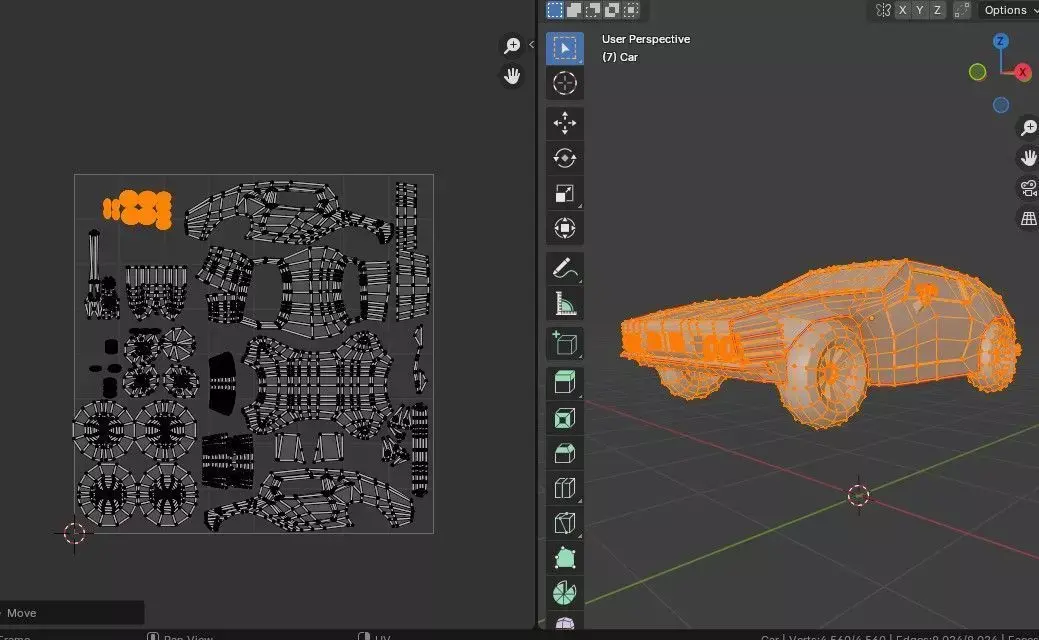Screen dimensions: 1039x640
Task: Click the 3D viewport pan hand icon
Action: 1028,158
